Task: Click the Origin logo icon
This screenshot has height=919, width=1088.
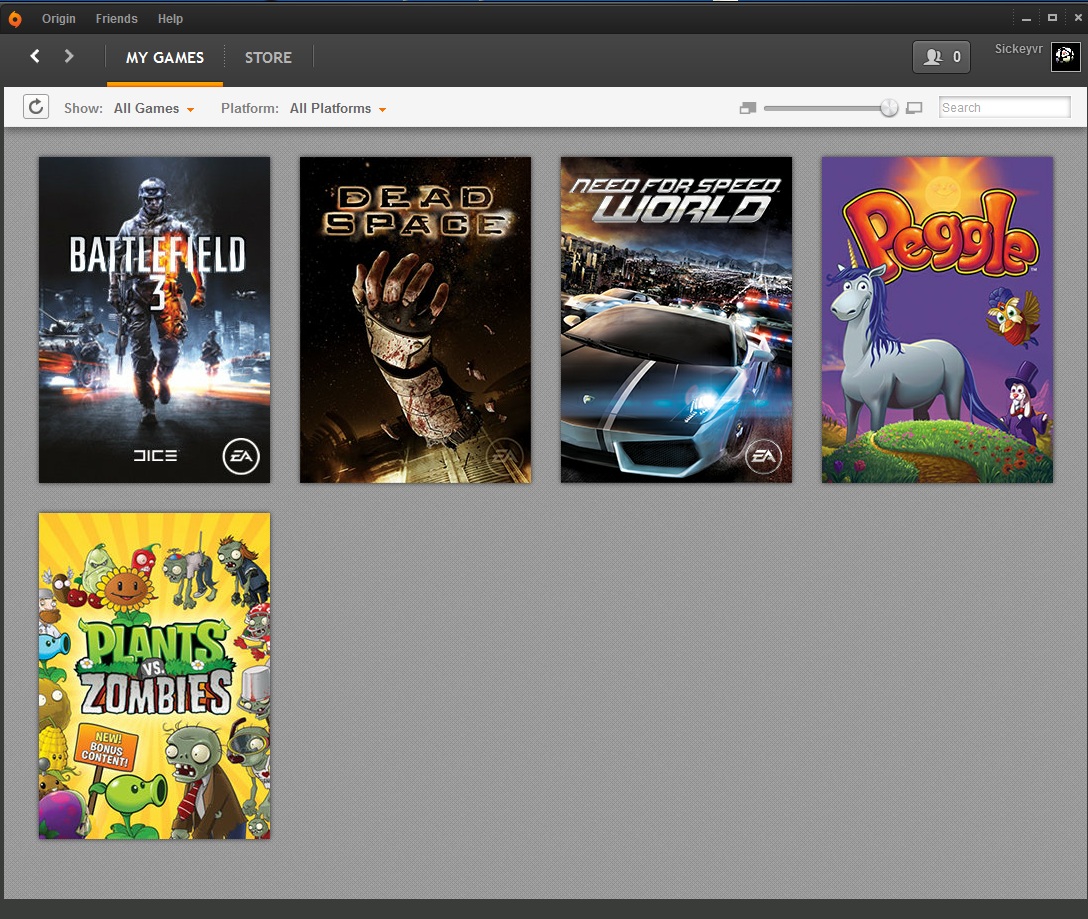Action: click(15, 18)
